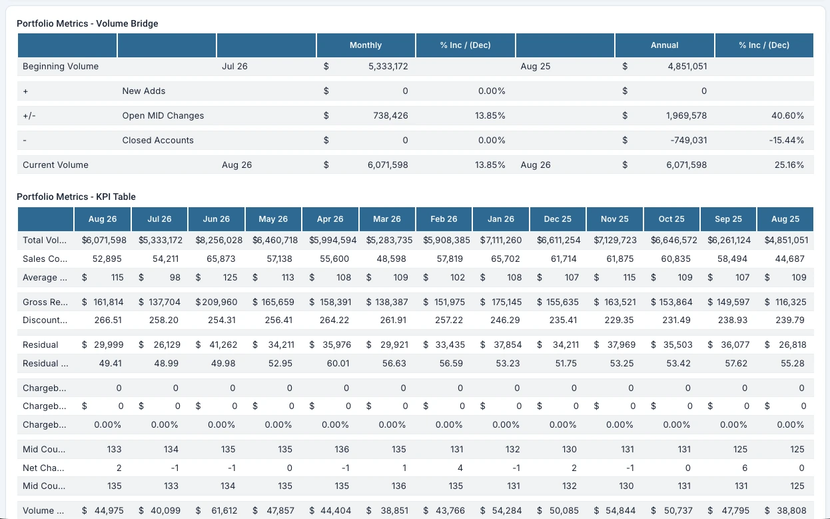This screenshot has width=830, height=519.
Task: Click the Jul 26 KPI column header
Action: coord(159,219)
